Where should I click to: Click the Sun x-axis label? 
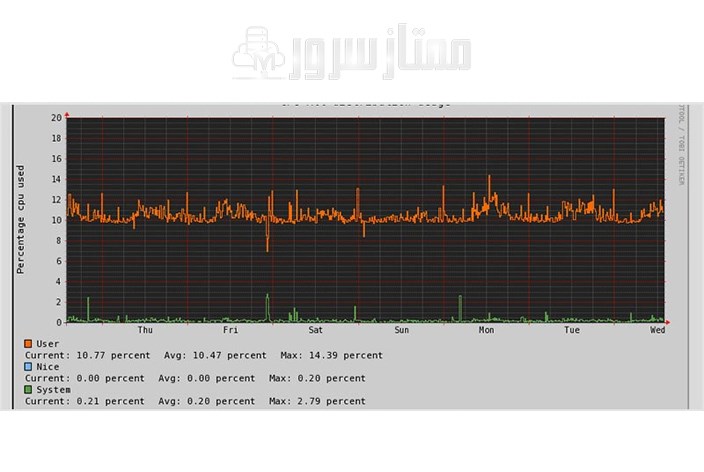pos(401,330)
